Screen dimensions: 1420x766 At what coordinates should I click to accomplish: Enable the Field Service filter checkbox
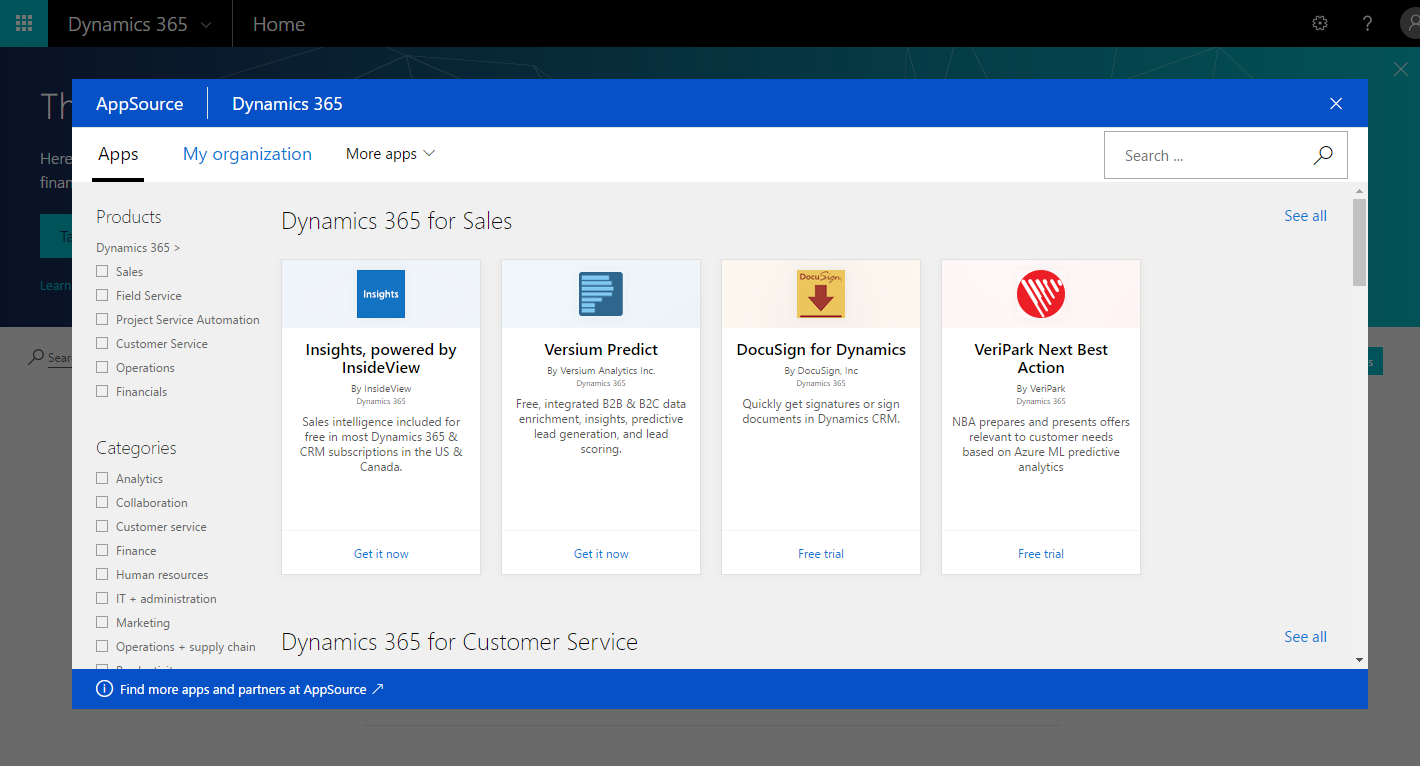[102, 295]
